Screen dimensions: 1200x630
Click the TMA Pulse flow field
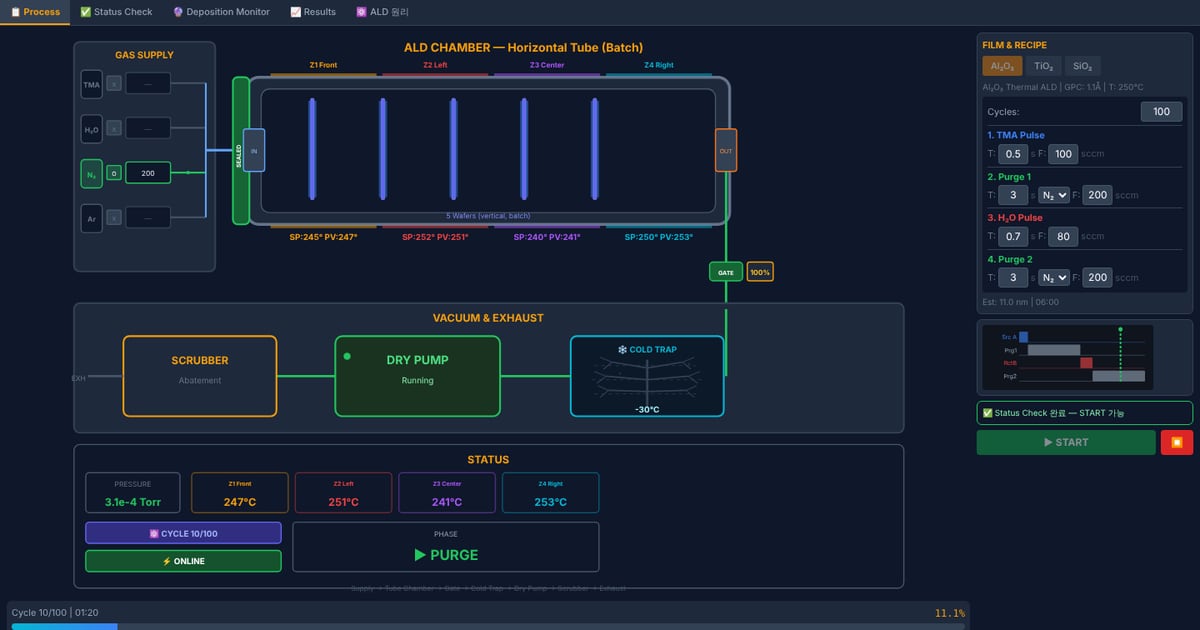click(x=1064, y=154)
